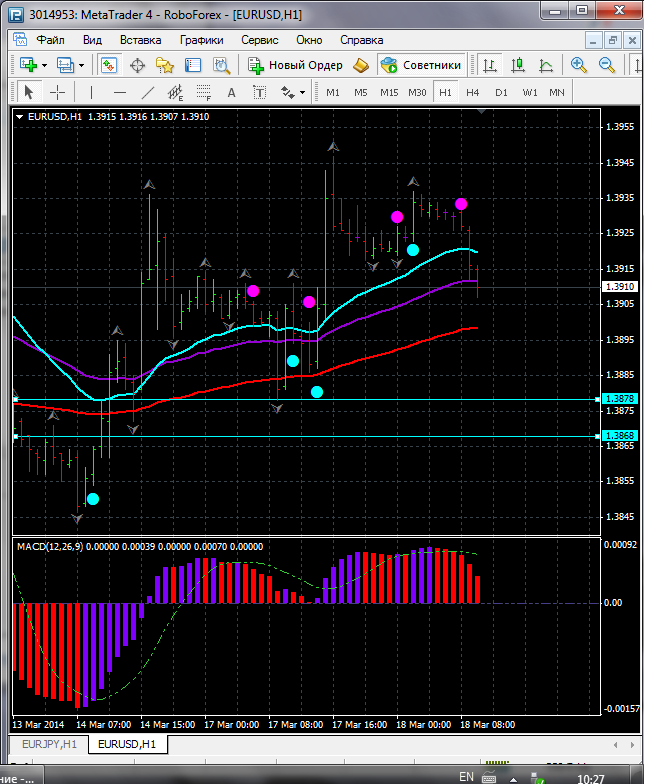The width and height of the screenshot is (650, 784).
Task: Toggle the Navigator folder-star icon
Action: (165, 66)
